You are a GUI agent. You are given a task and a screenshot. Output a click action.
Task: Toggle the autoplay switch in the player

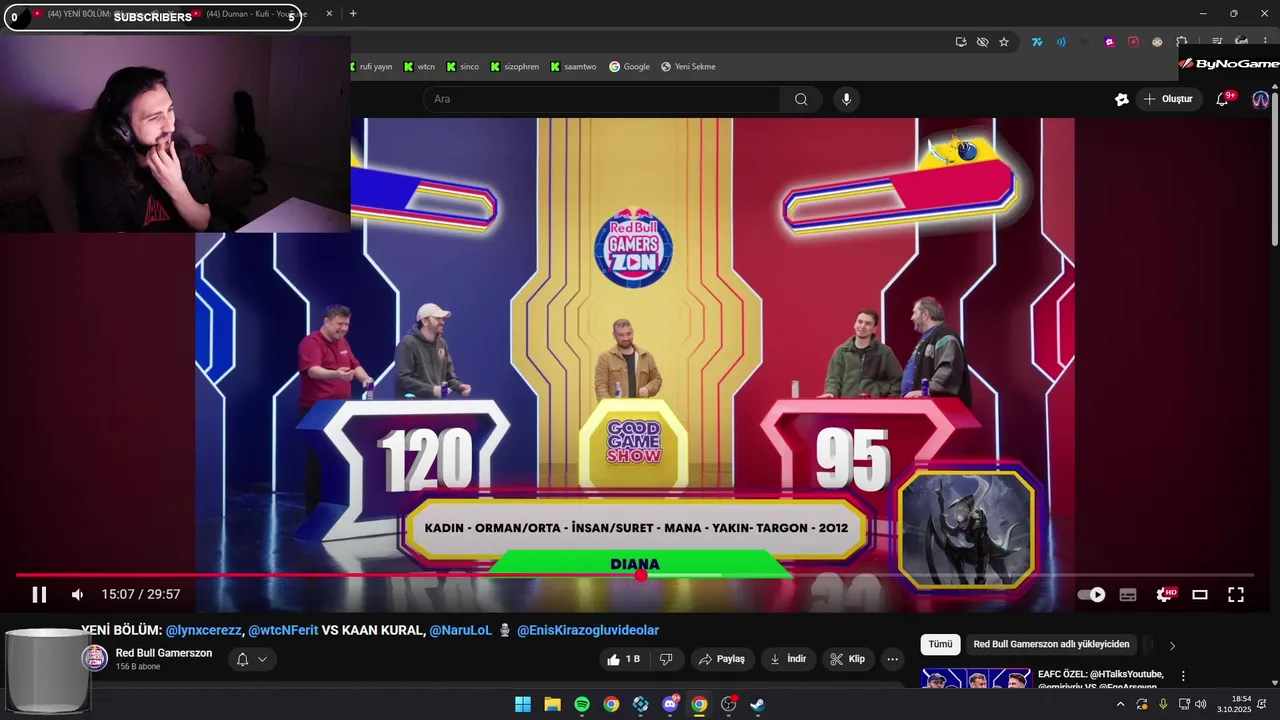(1091, 595)
